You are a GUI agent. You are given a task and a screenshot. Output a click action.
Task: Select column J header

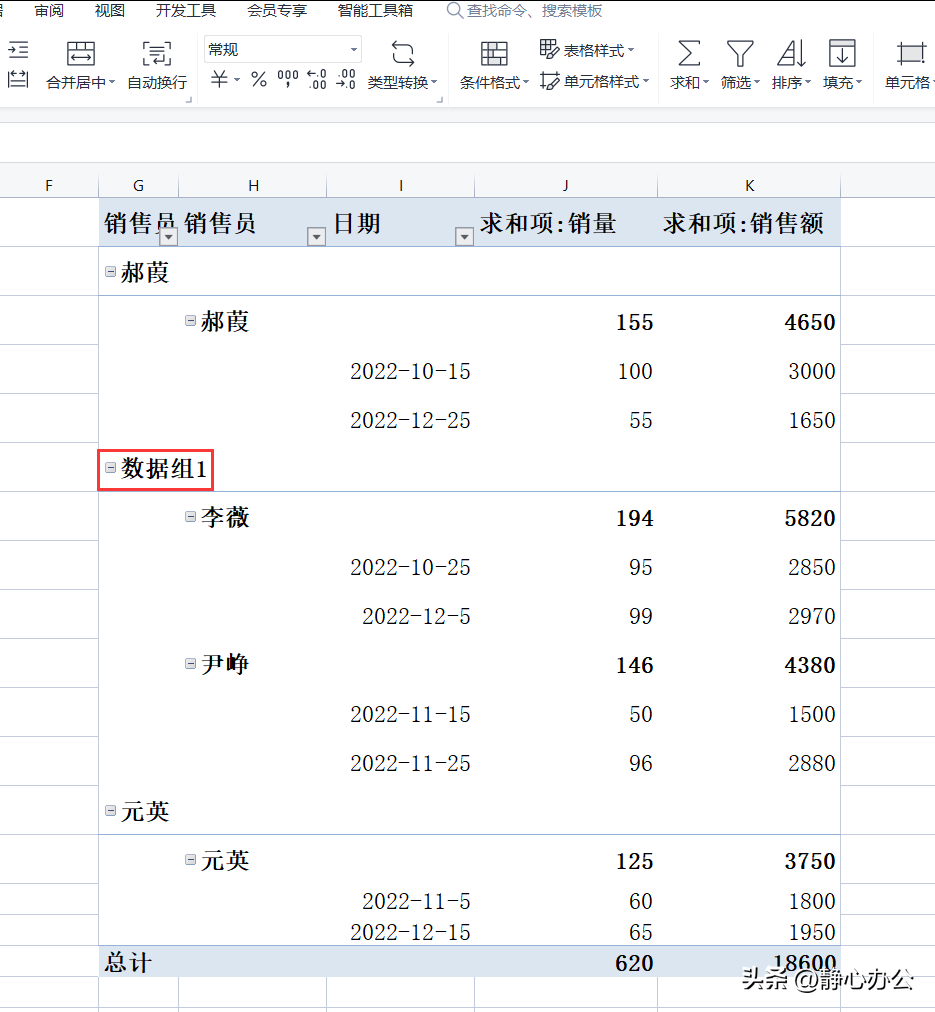coord(566,186)
